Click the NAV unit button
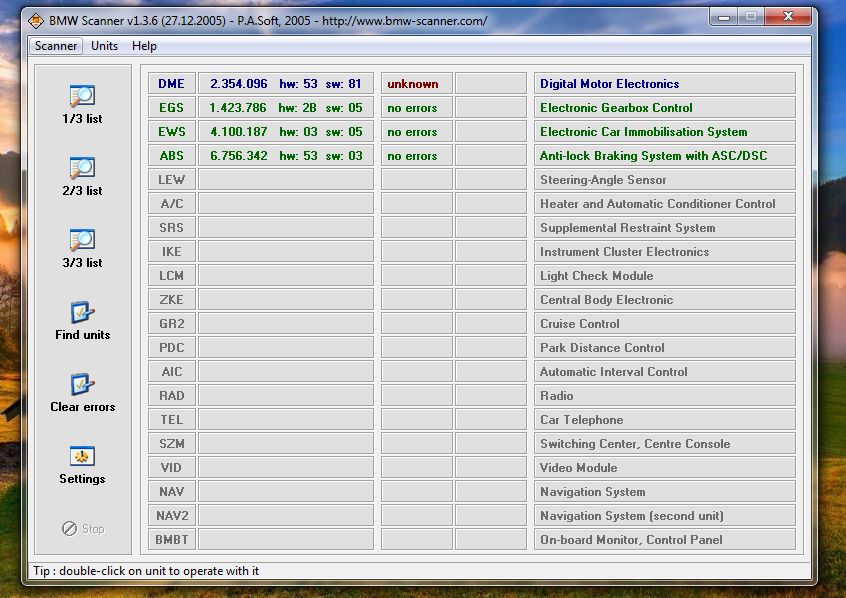 [172, 492]
